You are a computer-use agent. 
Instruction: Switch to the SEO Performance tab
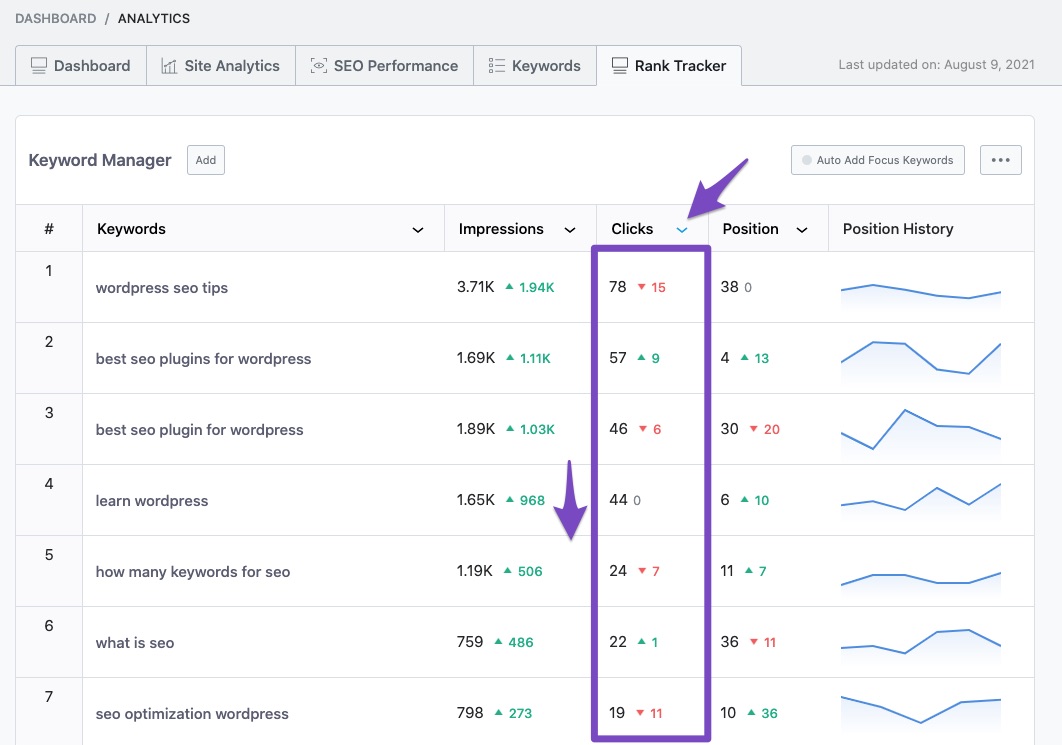[384, 65]
